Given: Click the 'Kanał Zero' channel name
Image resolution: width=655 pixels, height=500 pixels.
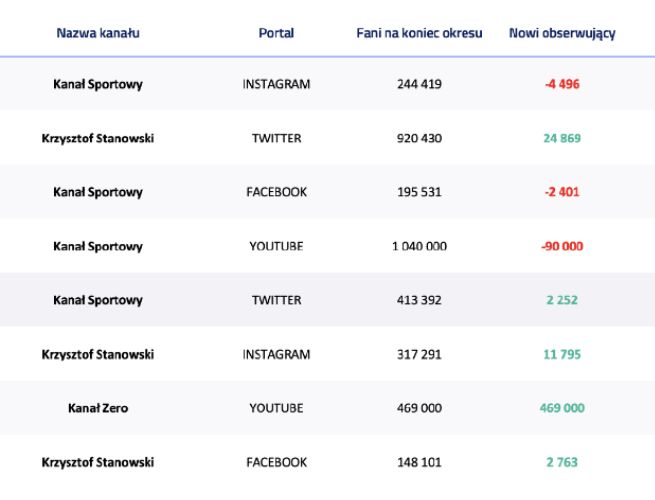Looking at the screenshot, I should (98, 408).
